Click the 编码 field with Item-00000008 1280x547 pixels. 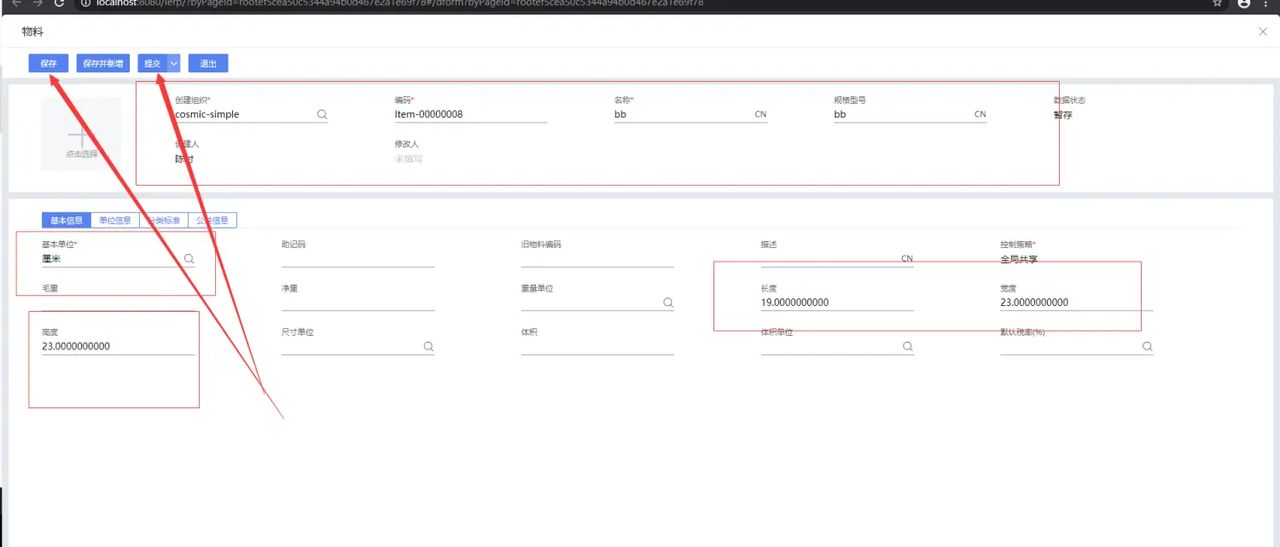(x=471, y=114)
